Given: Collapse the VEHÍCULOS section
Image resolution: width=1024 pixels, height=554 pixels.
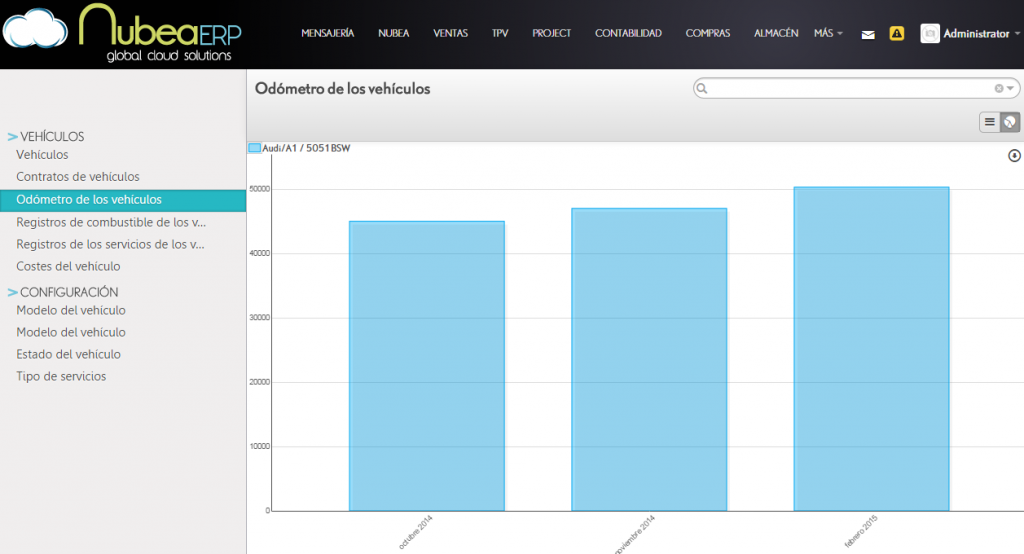Looking at the screenshot, I should [x=46, y=137].
